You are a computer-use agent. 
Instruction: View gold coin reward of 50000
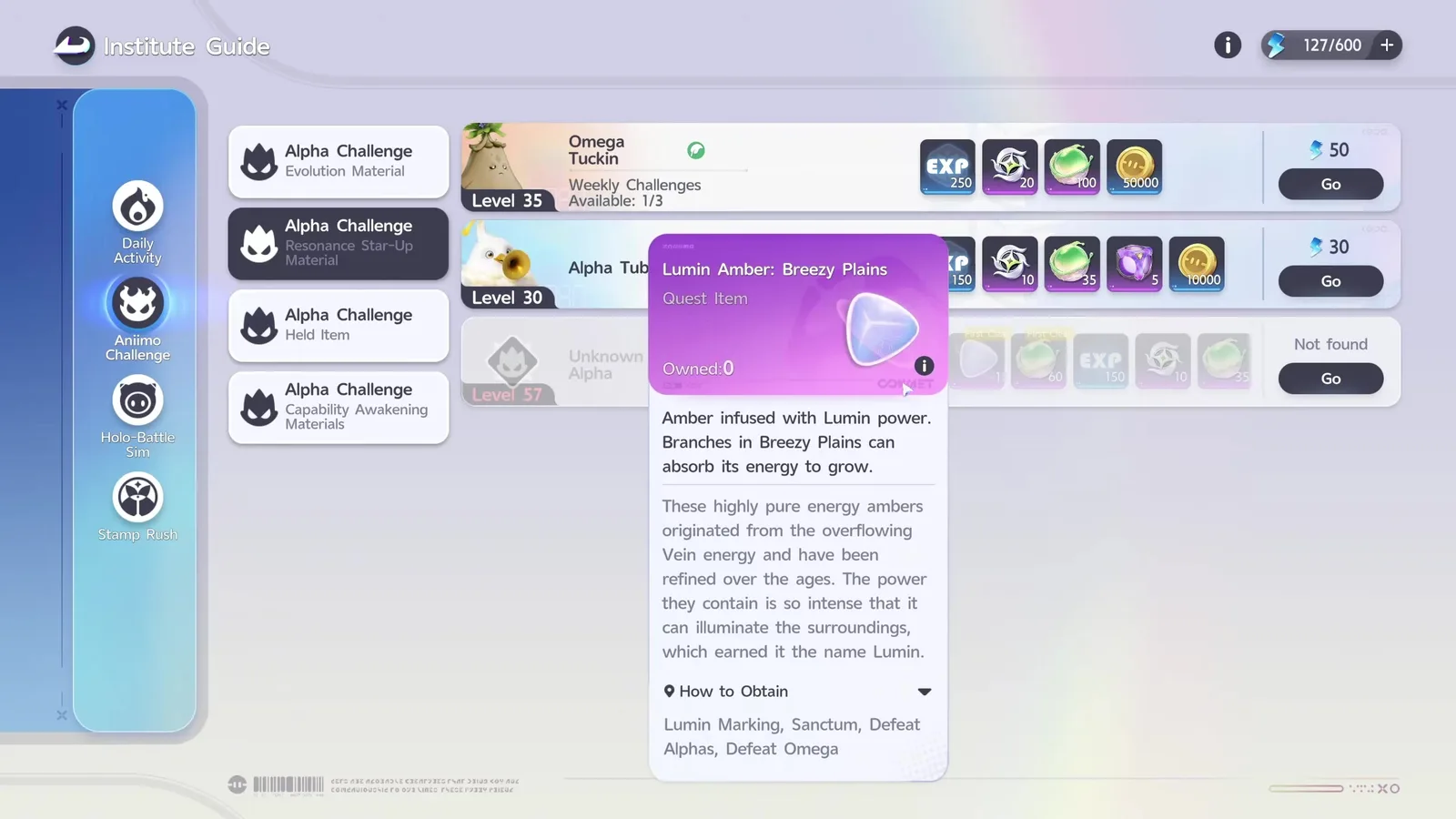[x=1135, y=167]
